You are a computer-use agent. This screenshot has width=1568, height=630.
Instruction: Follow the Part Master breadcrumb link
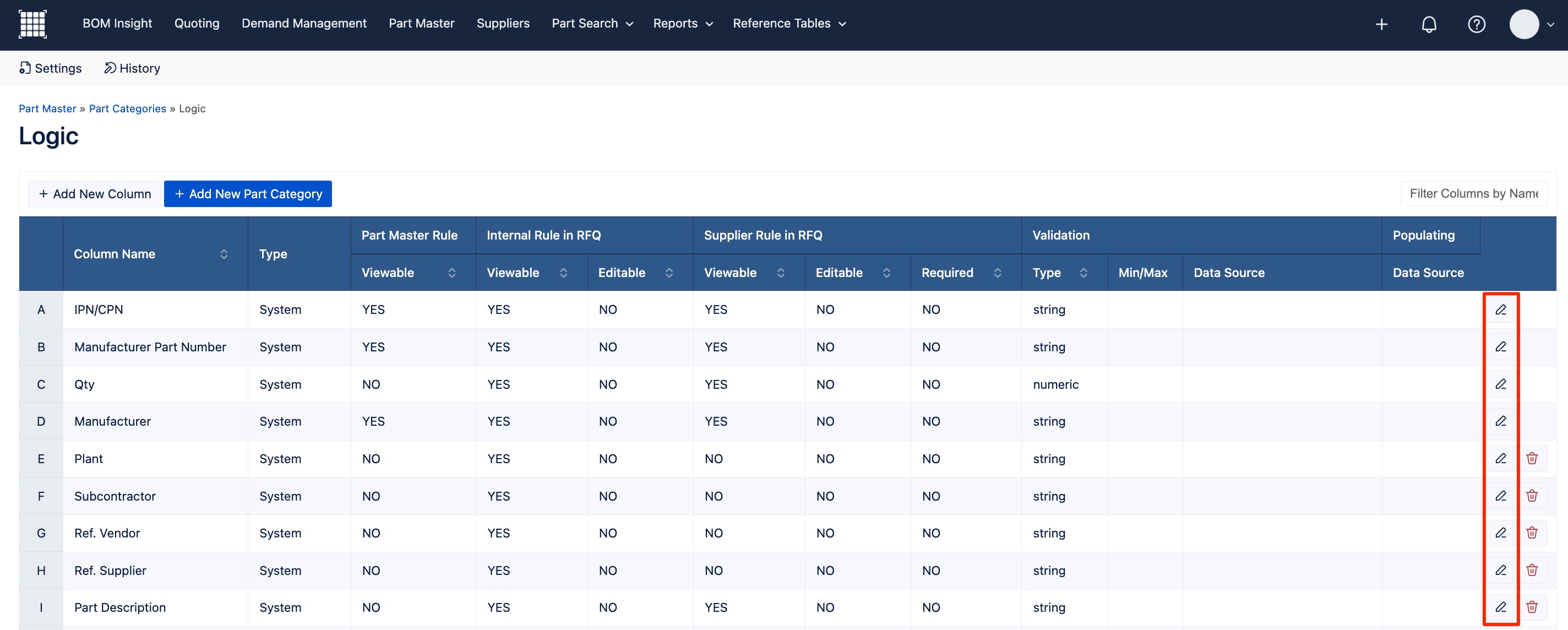pyautogui.click(x=47, y=108)
